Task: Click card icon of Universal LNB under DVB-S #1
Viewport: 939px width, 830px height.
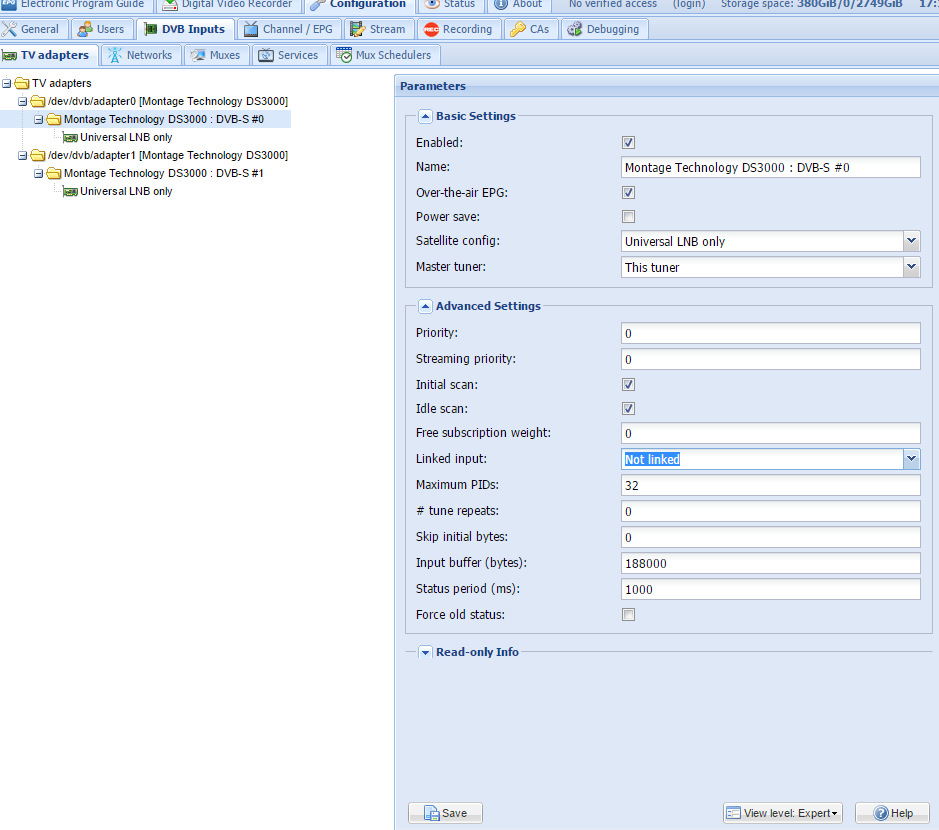Action: click(x=70, y=192)
